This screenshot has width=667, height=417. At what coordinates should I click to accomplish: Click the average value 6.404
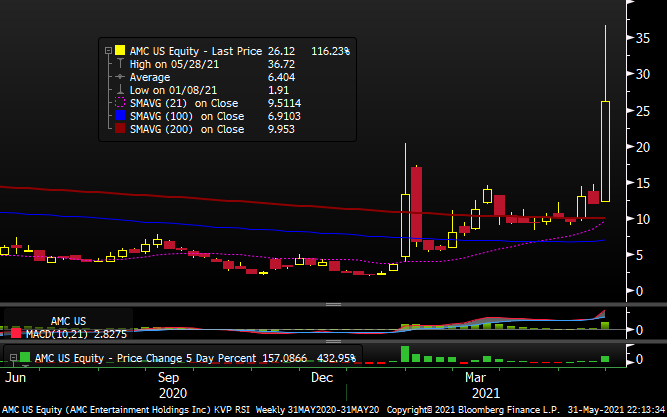[281, 77]
